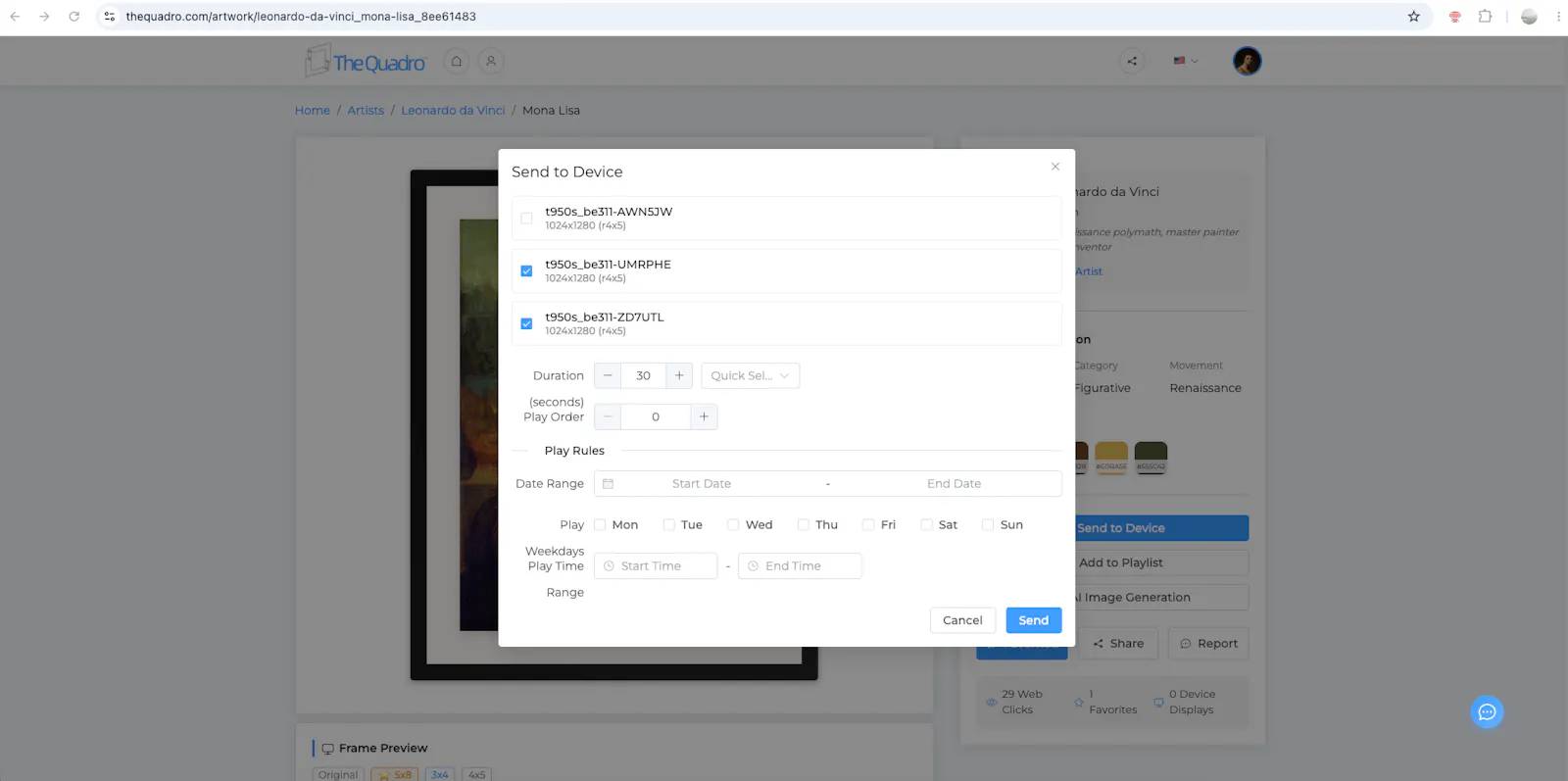Image resolution: width=1568 pixels, height=781 pixels.
Task: Decrease Play Order with minus button
Action: point(608,416)
